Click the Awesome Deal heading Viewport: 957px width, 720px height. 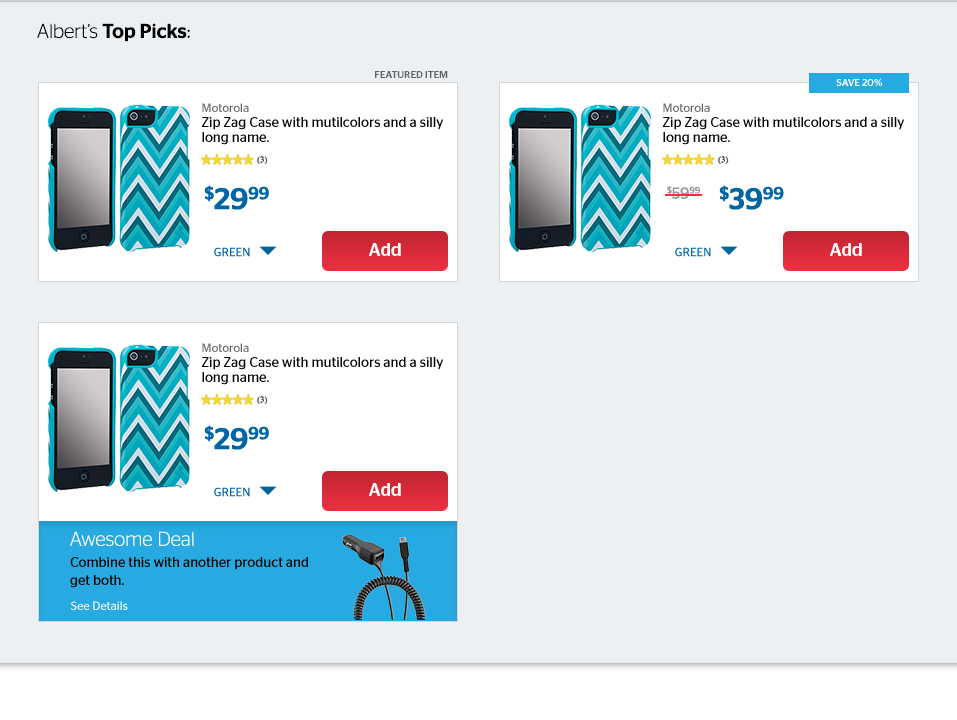(x=132, y=539)
